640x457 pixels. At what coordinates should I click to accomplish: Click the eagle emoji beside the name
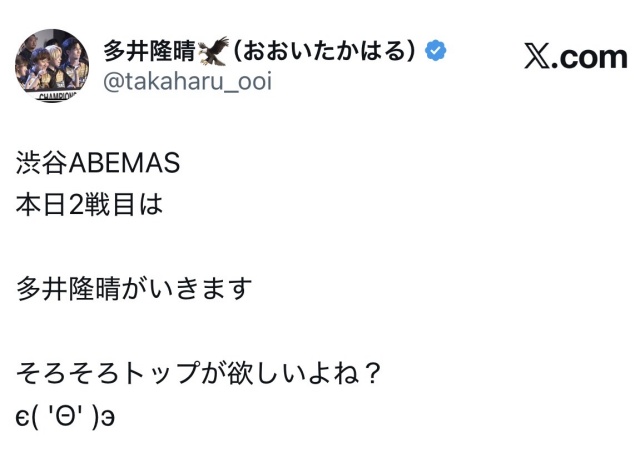pyautogui.click(x=213, y=50)
